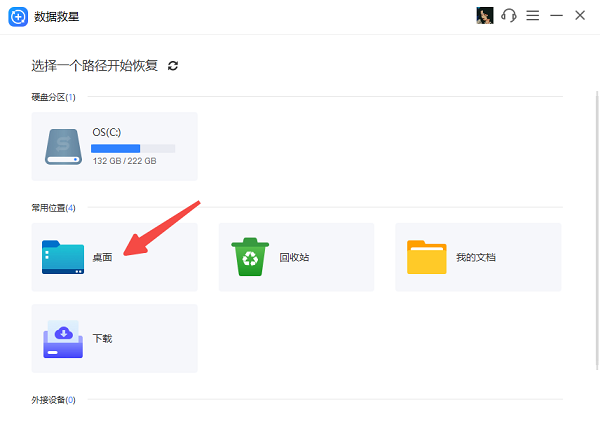Click the 外接设备(0) section header
Screen dimensions: 600x424
pyautogui.click(x=53, y=400)
